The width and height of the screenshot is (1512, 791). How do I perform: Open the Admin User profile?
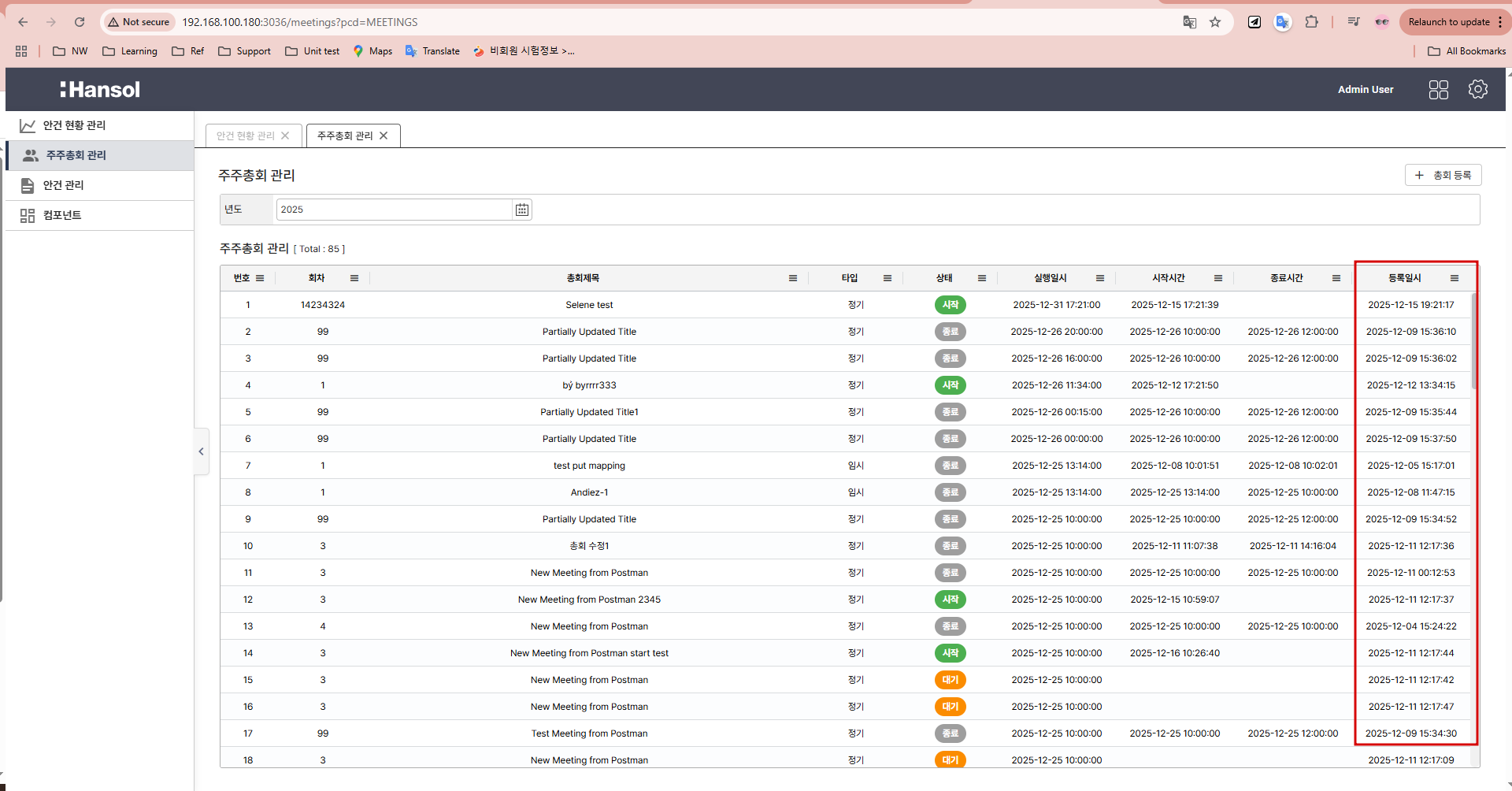(x=1366, y=90)
